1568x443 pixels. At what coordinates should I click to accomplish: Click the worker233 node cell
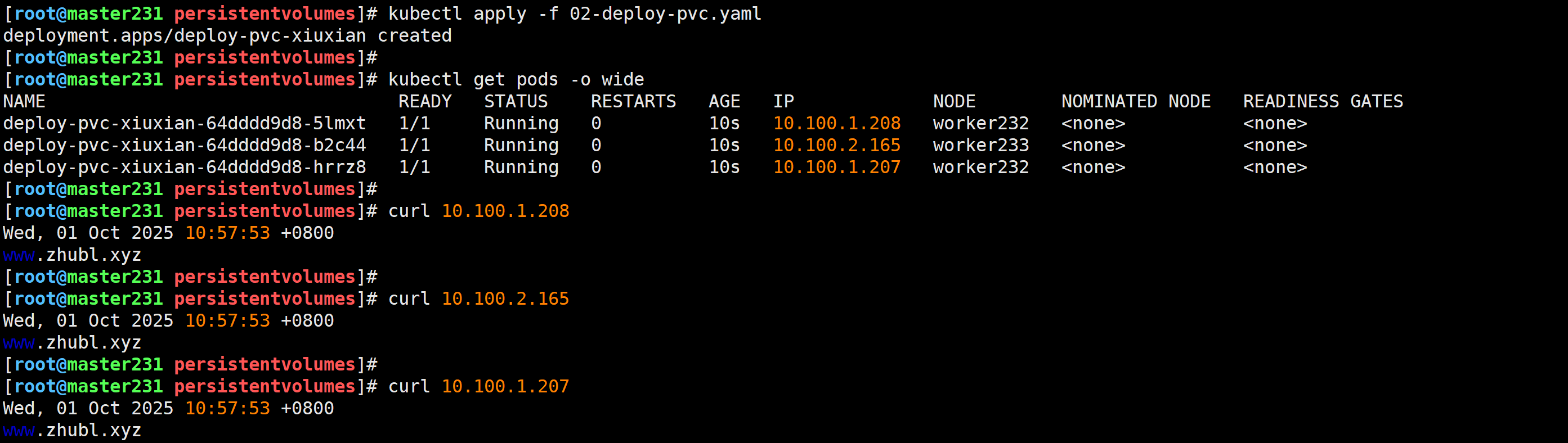coord(981,145)
